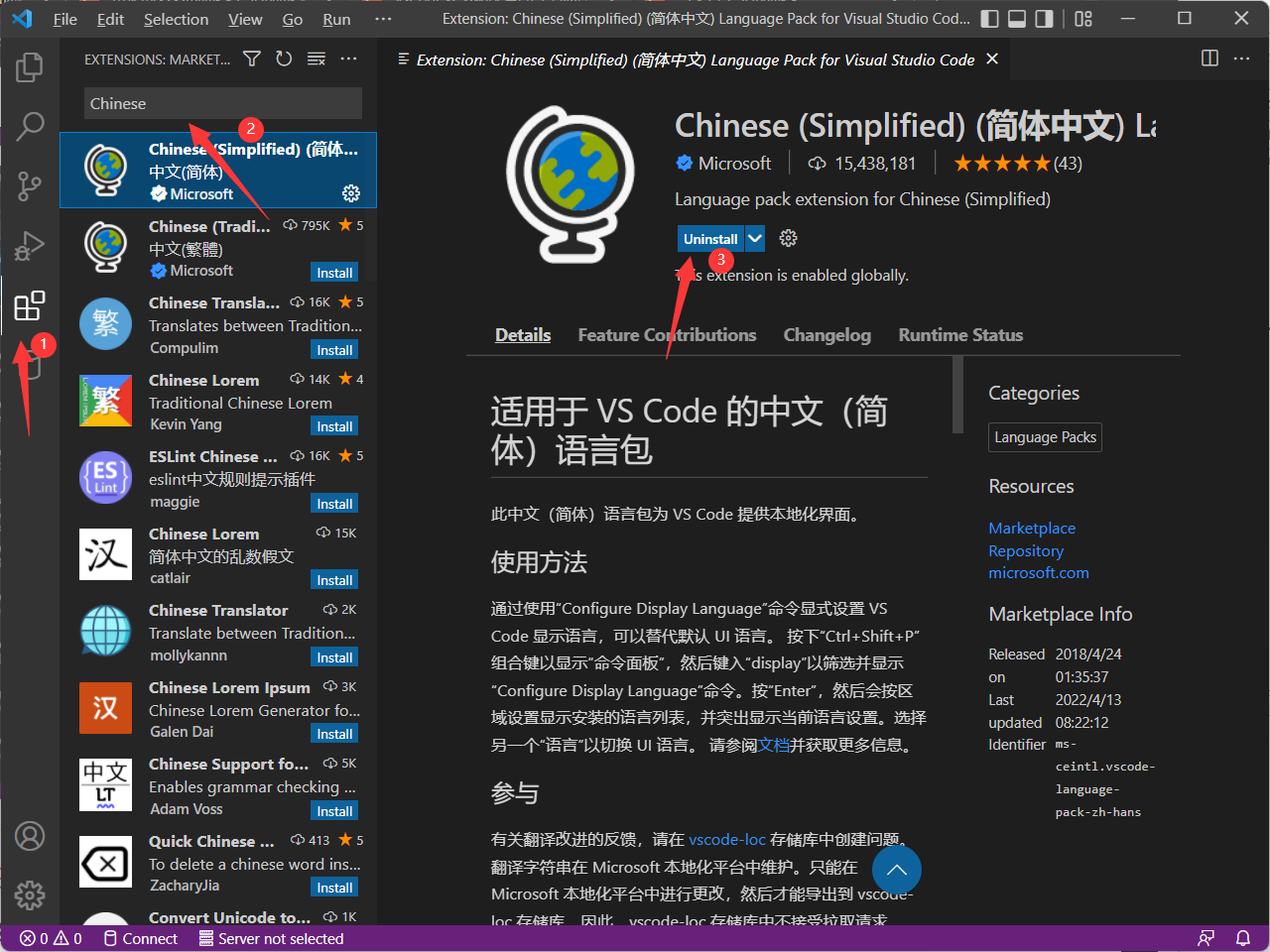Switch to the Runtime Status tab

click(x=960, y=335)
